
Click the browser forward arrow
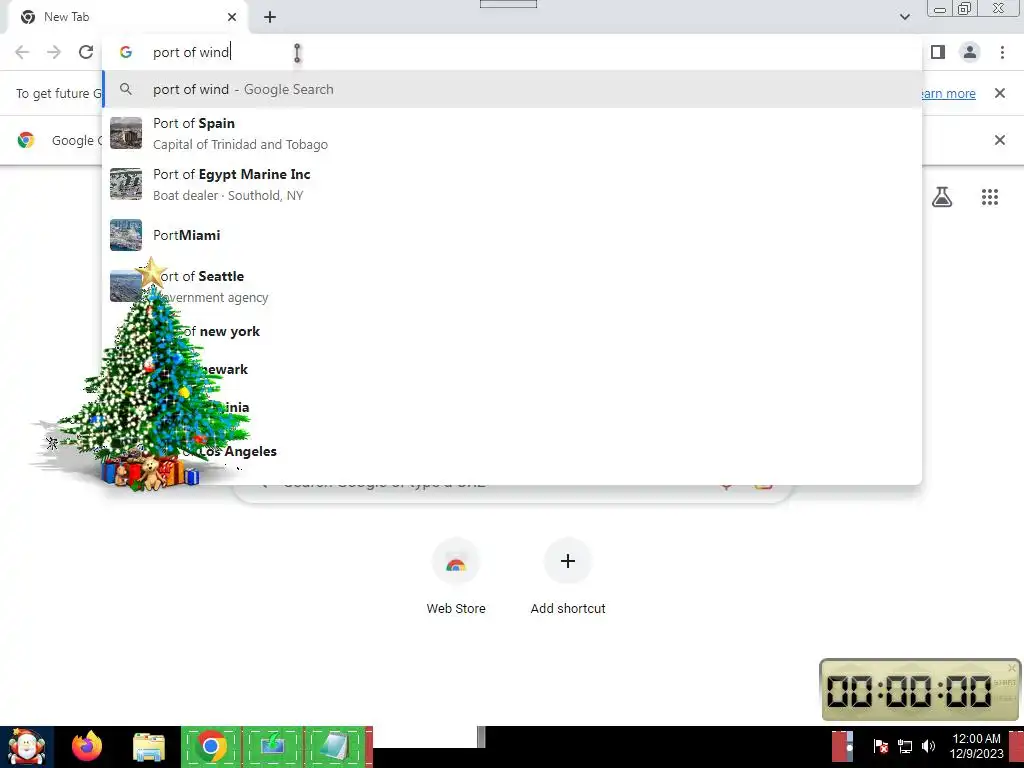pyautogui.click(x=54, y=52)
